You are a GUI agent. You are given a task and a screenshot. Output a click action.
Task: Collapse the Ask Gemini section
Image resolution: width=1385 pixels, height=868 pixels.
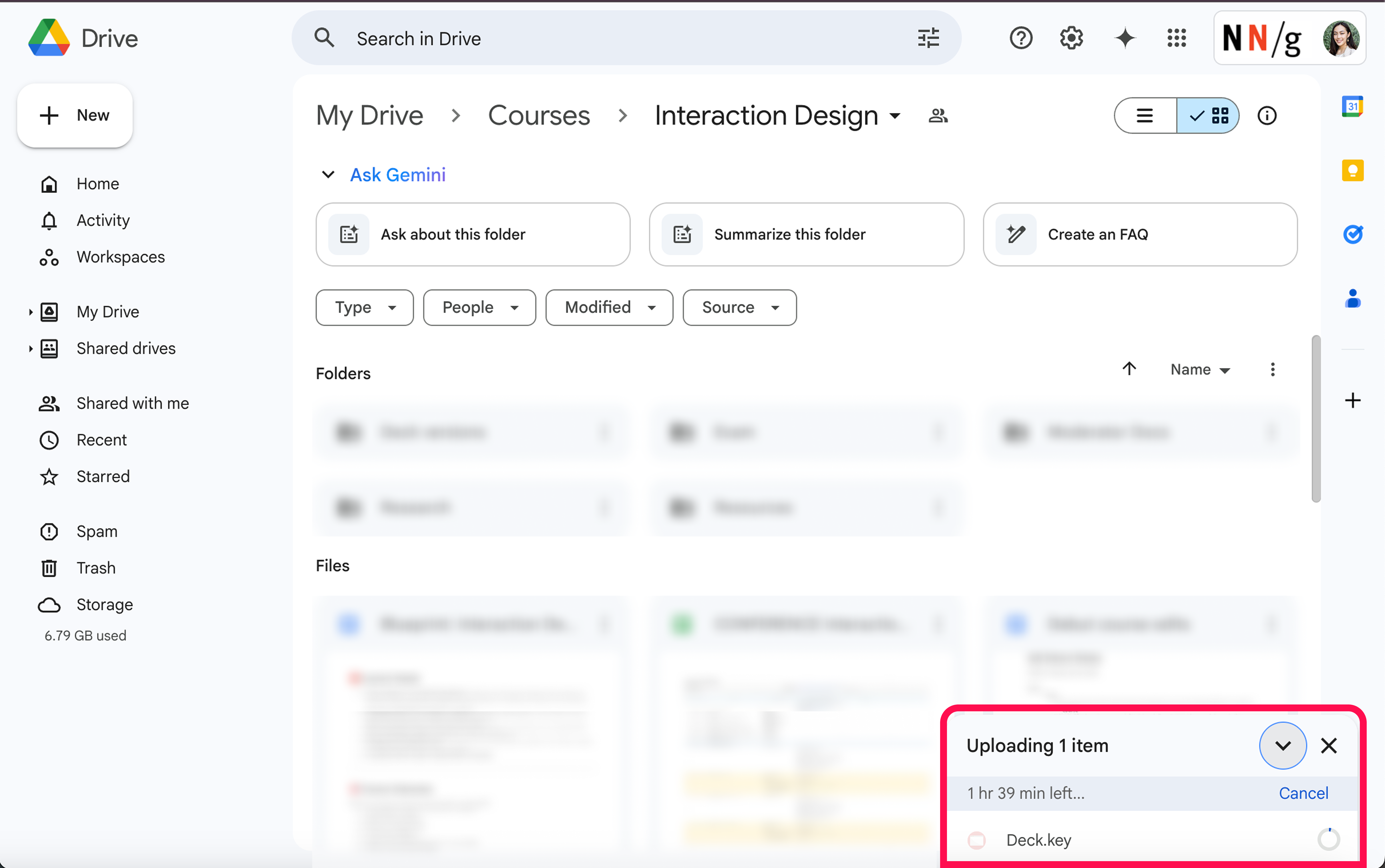[328, 174]
